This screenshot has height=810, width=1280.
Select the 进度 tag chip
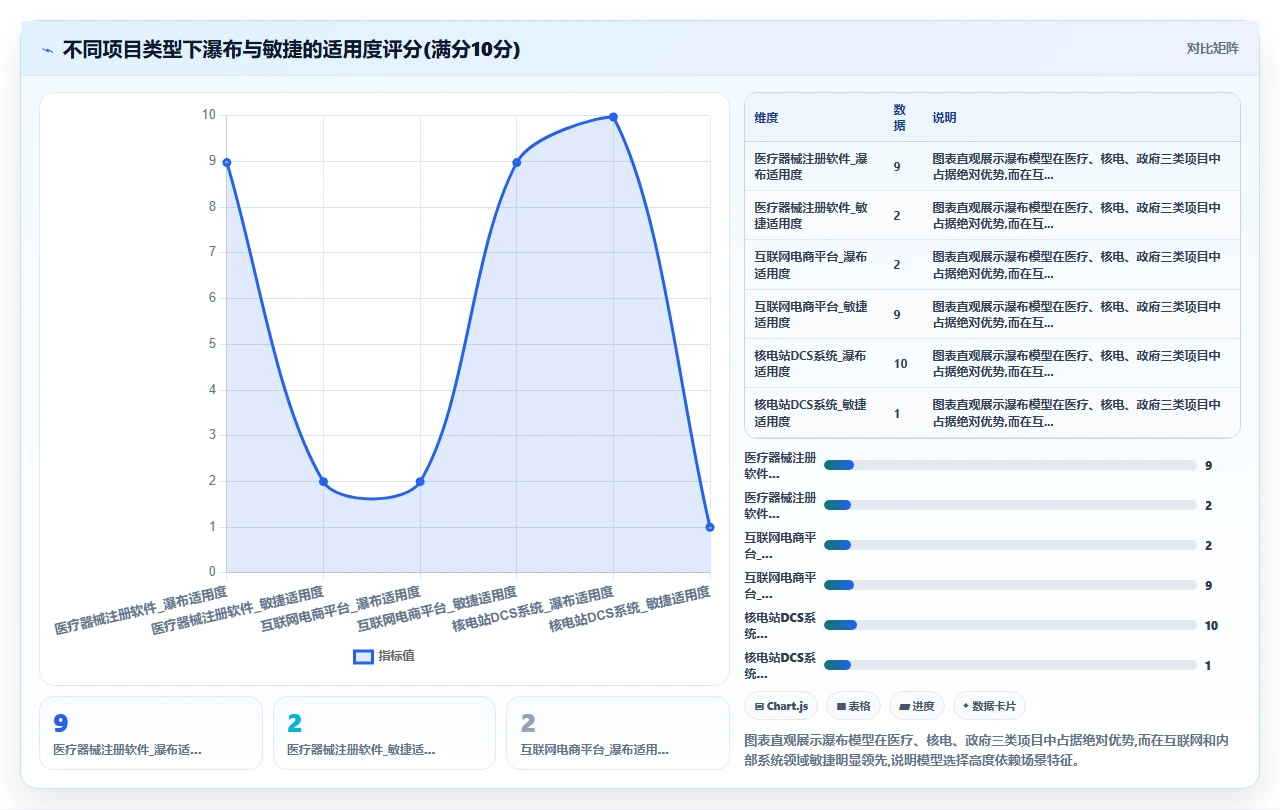[916, 706]
